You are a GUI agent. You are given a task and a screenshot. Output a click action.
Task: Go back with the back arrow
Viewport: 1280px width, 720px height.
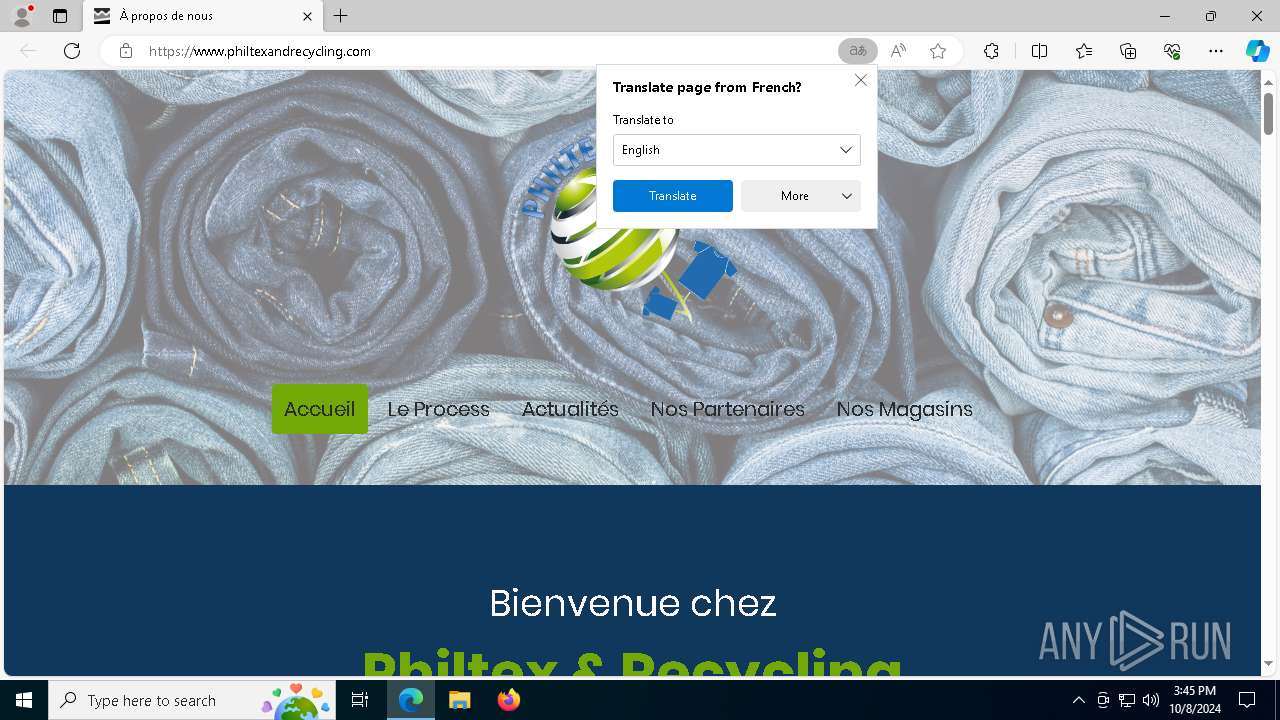28,51
